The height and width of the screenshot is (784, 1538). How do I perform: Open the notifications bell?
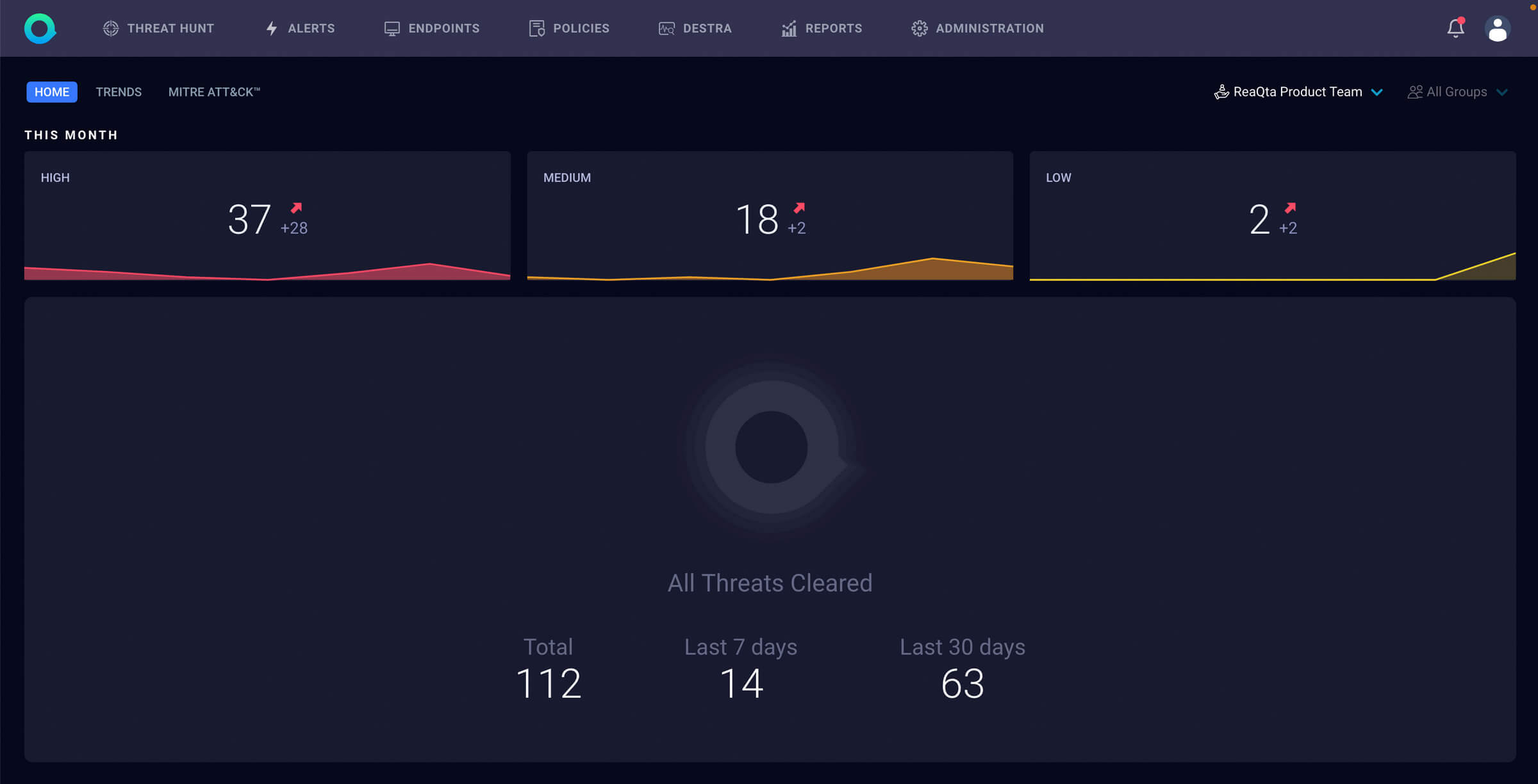pyautogui.click(x=1455, y=28)
